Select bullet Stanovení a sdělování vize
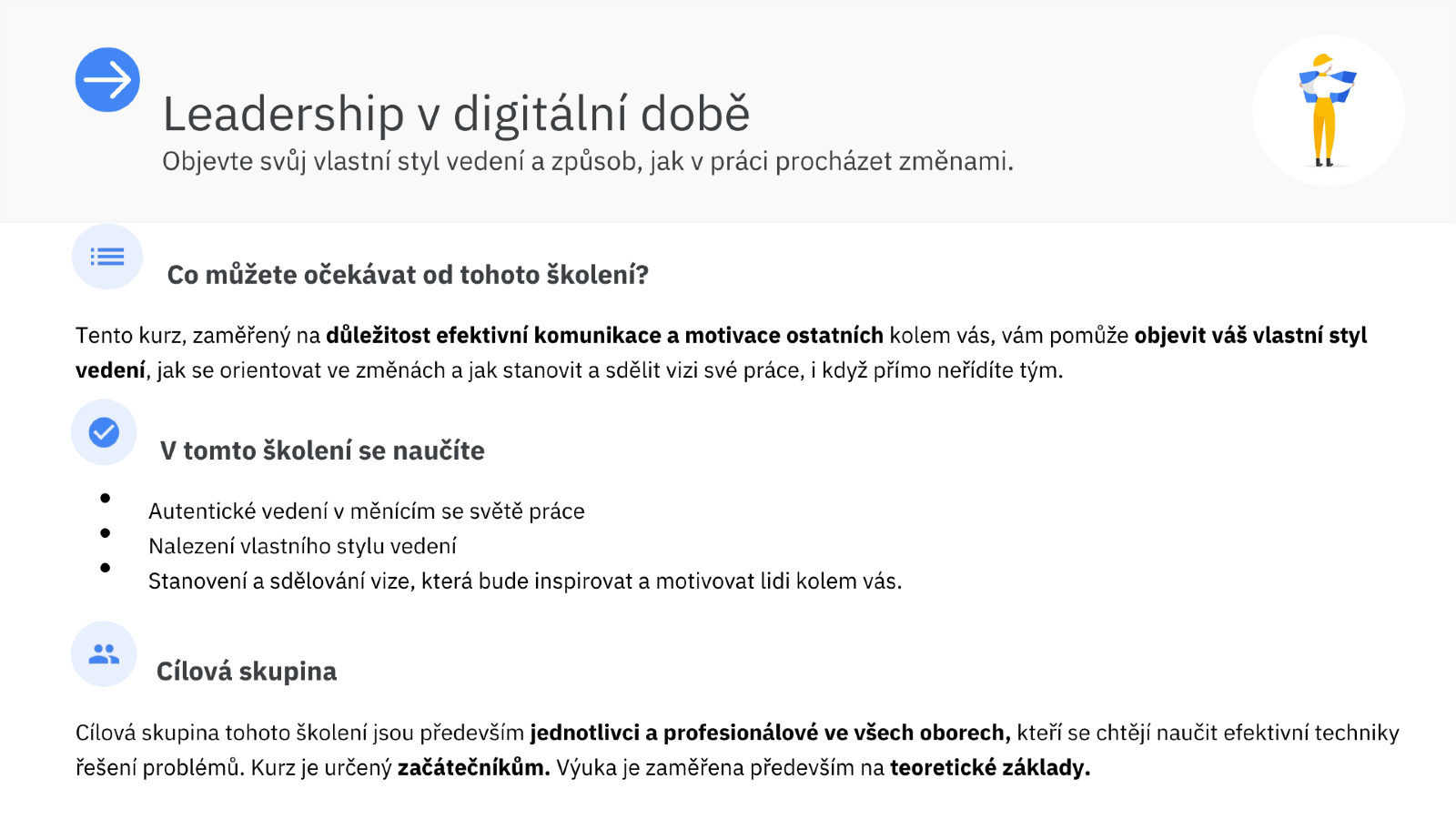 pos(525,581)
